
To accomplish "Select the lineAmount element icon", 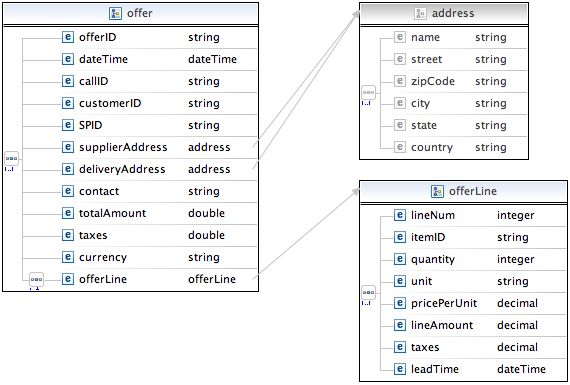I will [x=400, y=325].
